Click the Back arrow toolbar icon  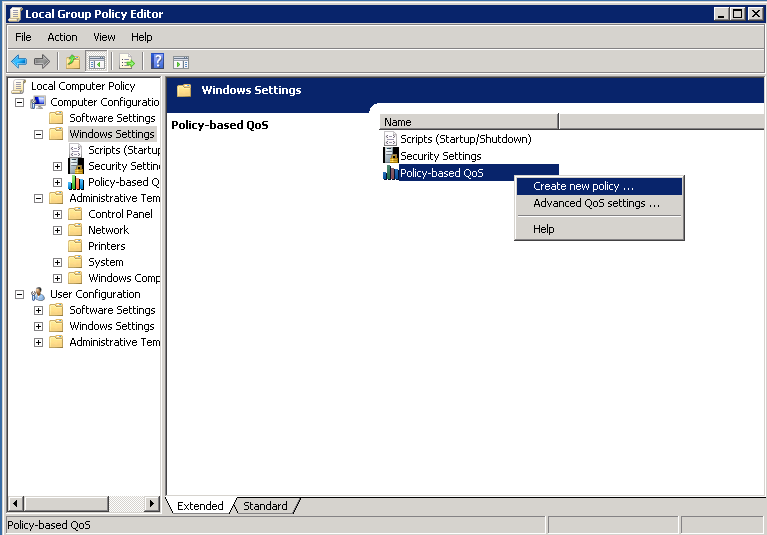click(x=19, y=62)
